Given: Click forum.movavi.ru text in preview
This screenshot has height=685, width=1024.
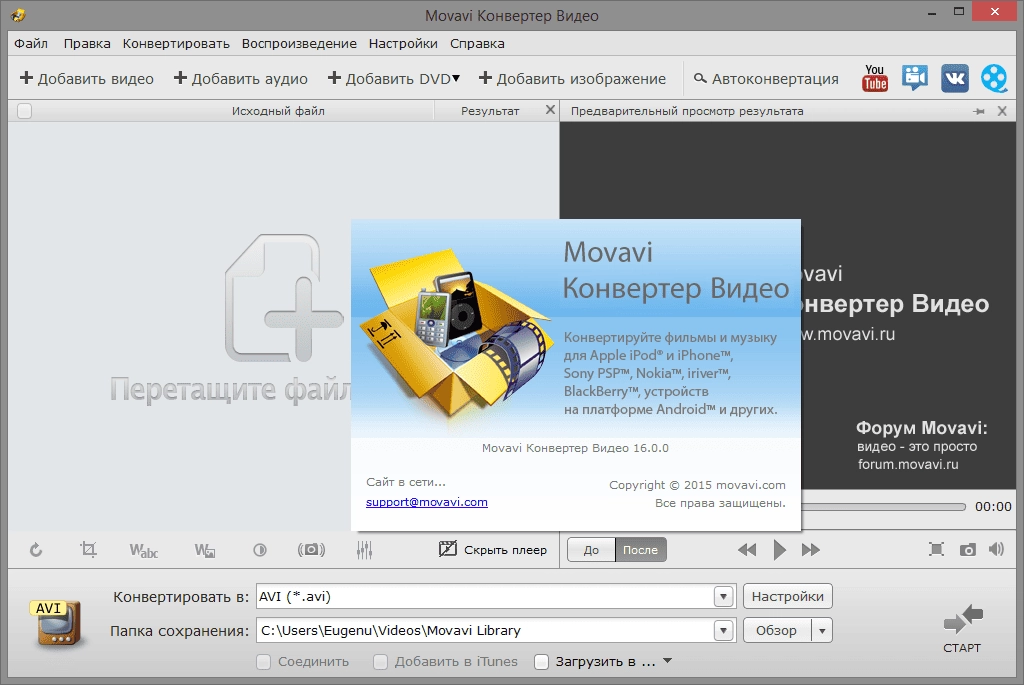Looking at the screenshot, I should coord(908,464).
